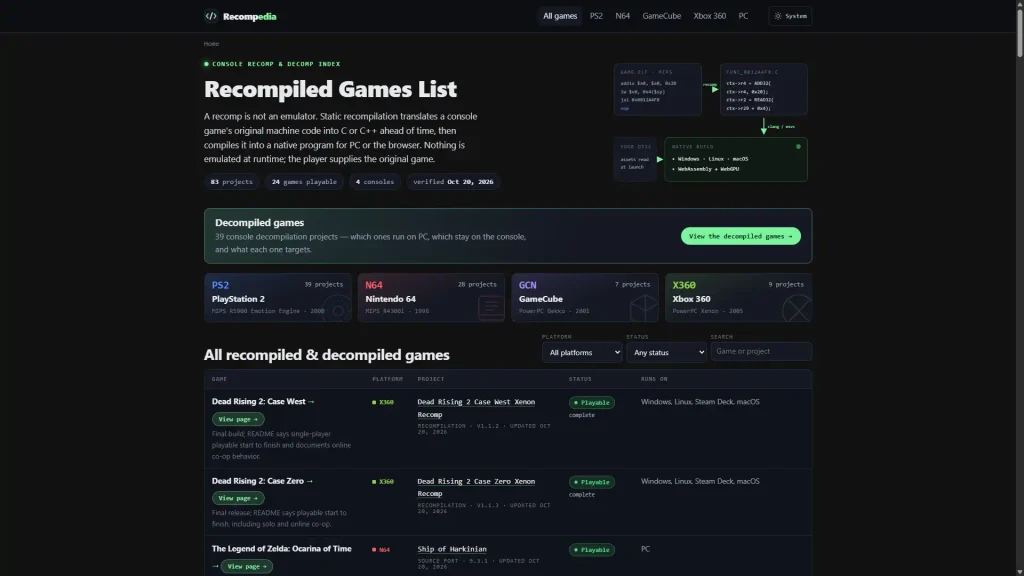Click the Playable badge for Ocarina of Time
This screenshot has height=576, width=1024.
(592, 550)
